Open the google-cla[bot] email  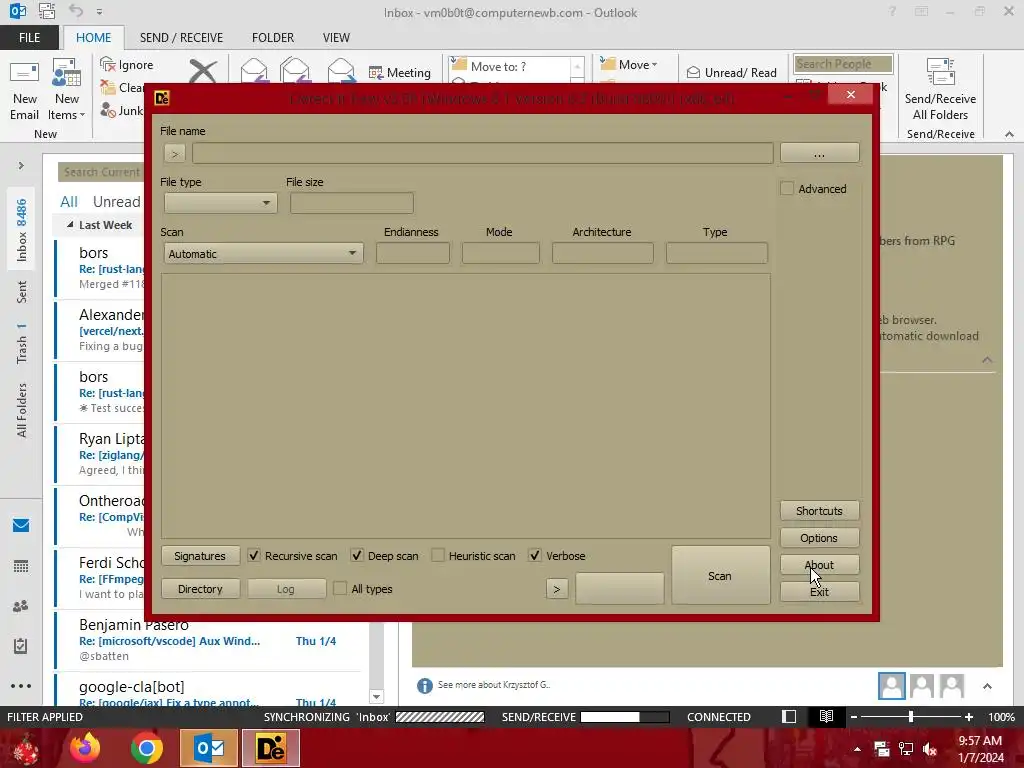209,690
